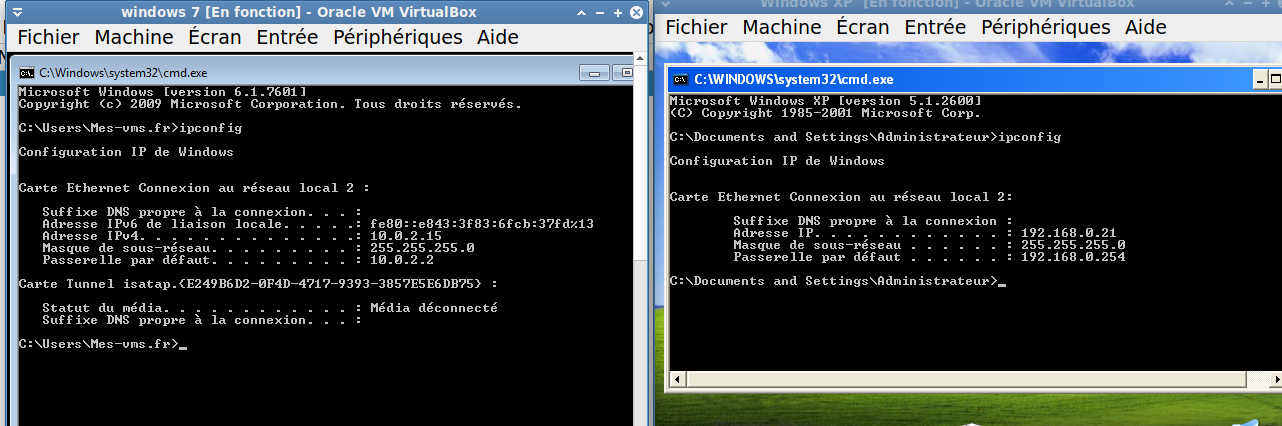Open Machine menu in Windows 7 VirtualBox window
1282x426 pixels.
tap(134, 37)
